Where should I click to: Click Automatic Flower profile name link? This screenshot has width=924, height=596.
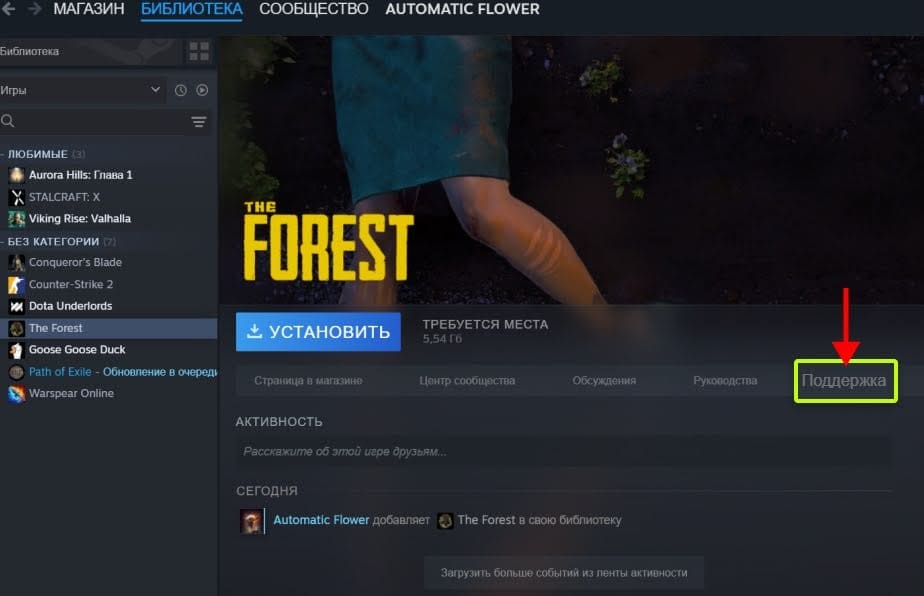tap(321, 520)
